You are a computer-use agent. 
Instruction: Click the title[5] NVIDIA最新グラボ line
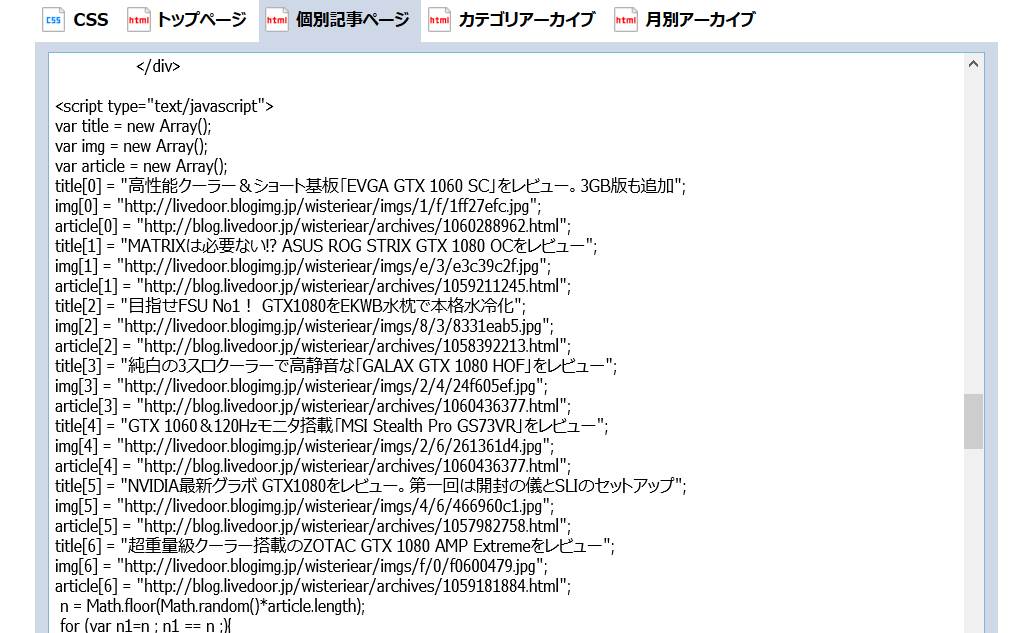(x=371, y=486)
